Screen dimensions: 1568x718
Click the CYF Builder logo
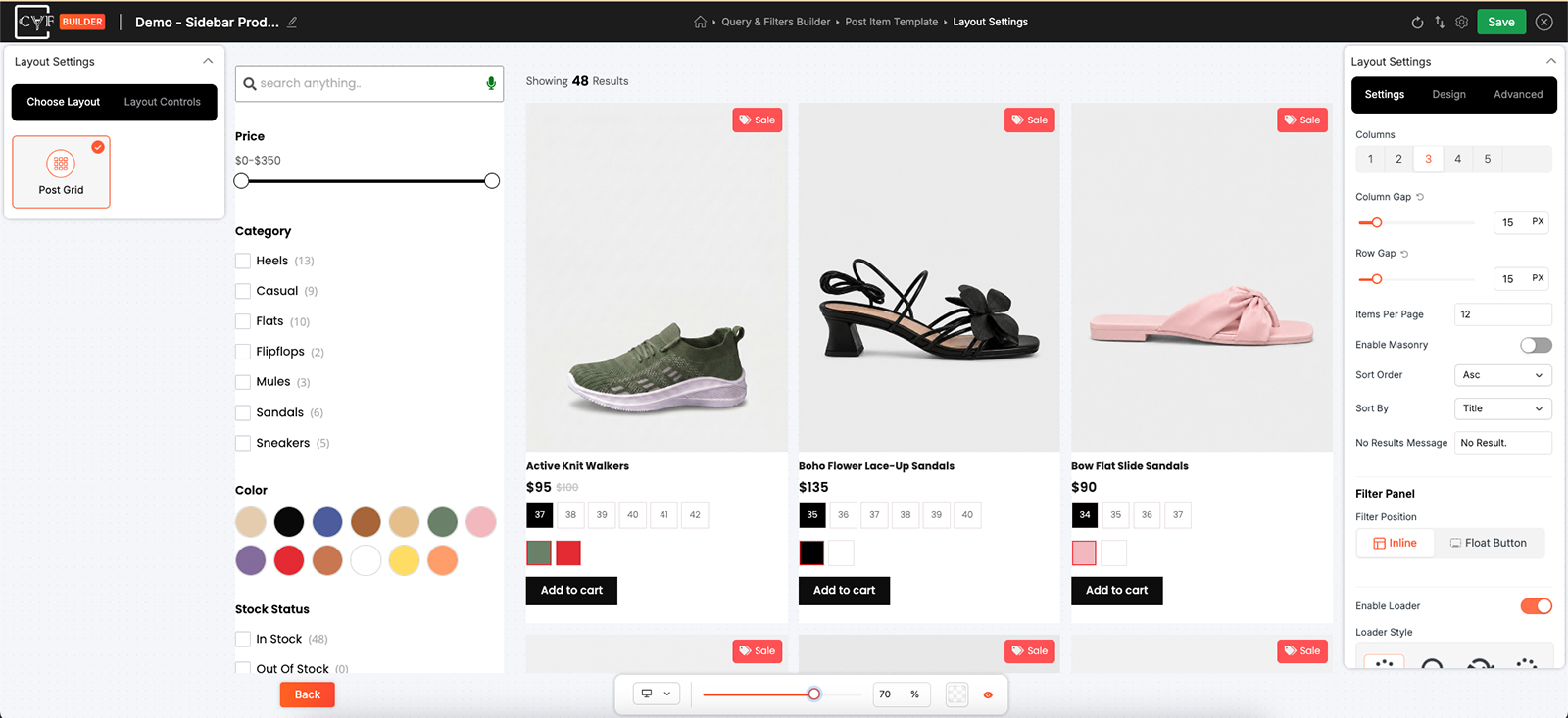tap(59, 22)
